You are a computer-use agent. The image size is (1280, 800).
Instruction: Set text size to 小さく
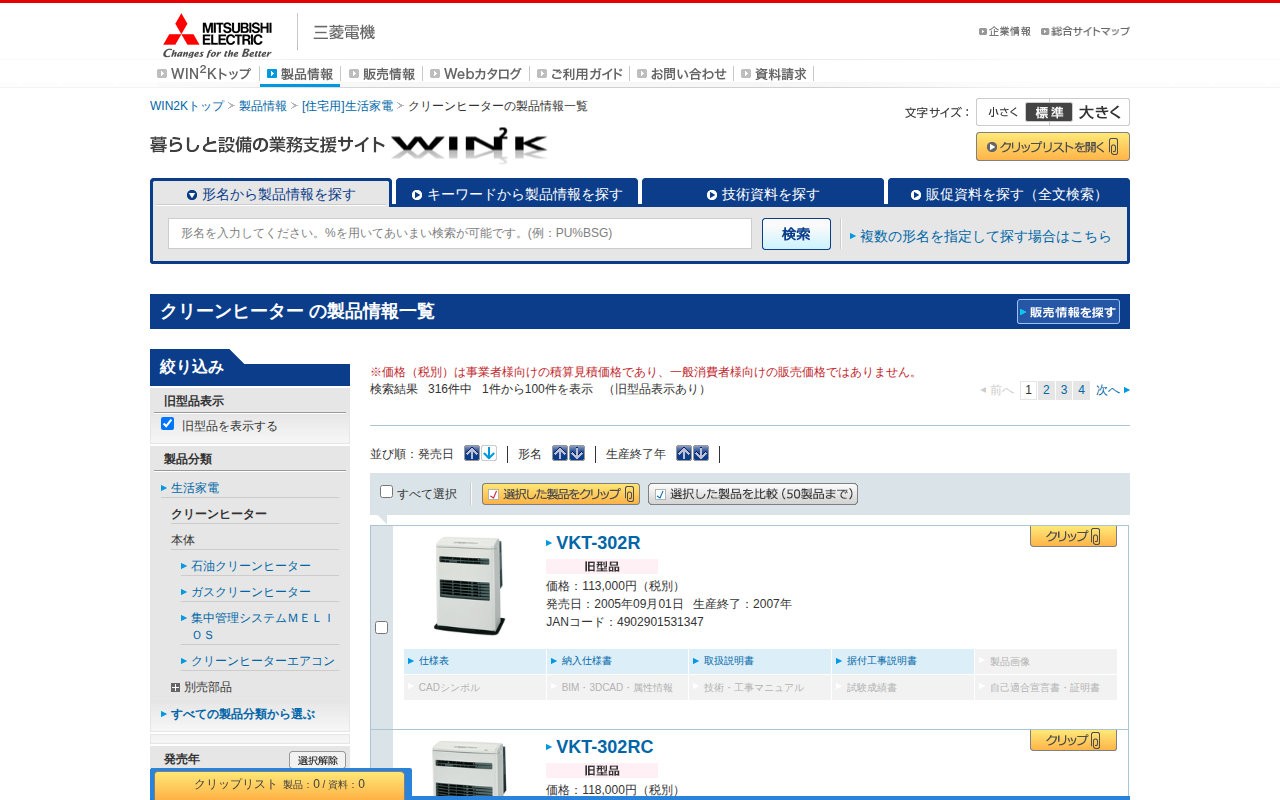pos(1003,112)
